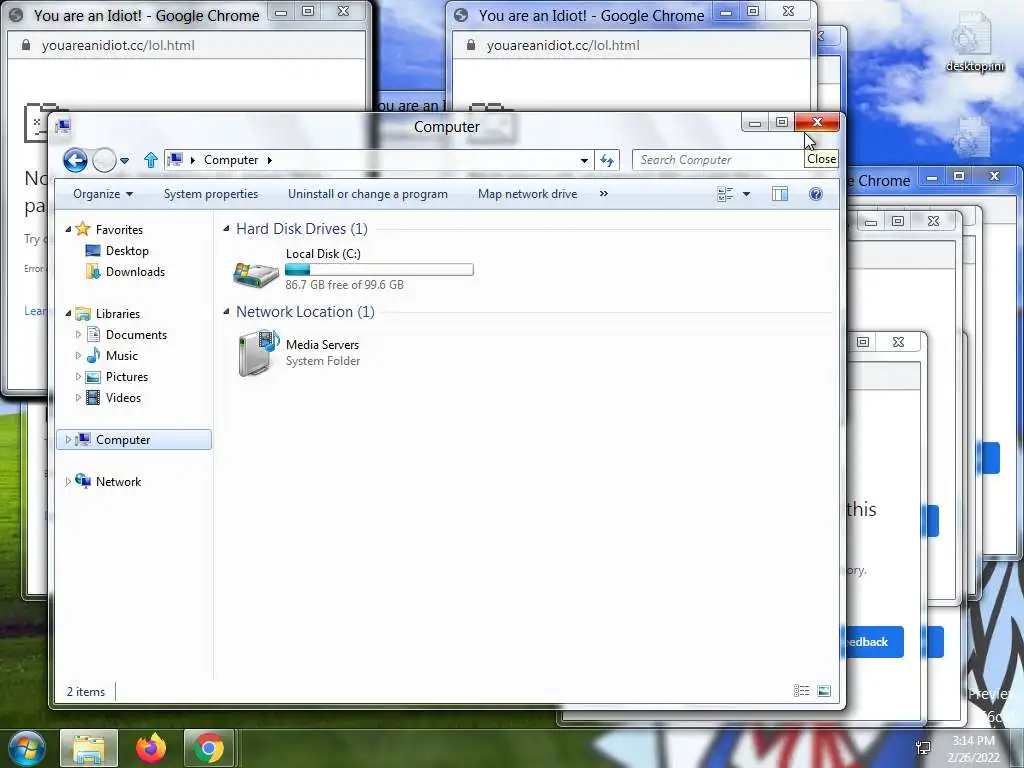Open the Documents library
The image size is (1024, 768).
[136, 334]
